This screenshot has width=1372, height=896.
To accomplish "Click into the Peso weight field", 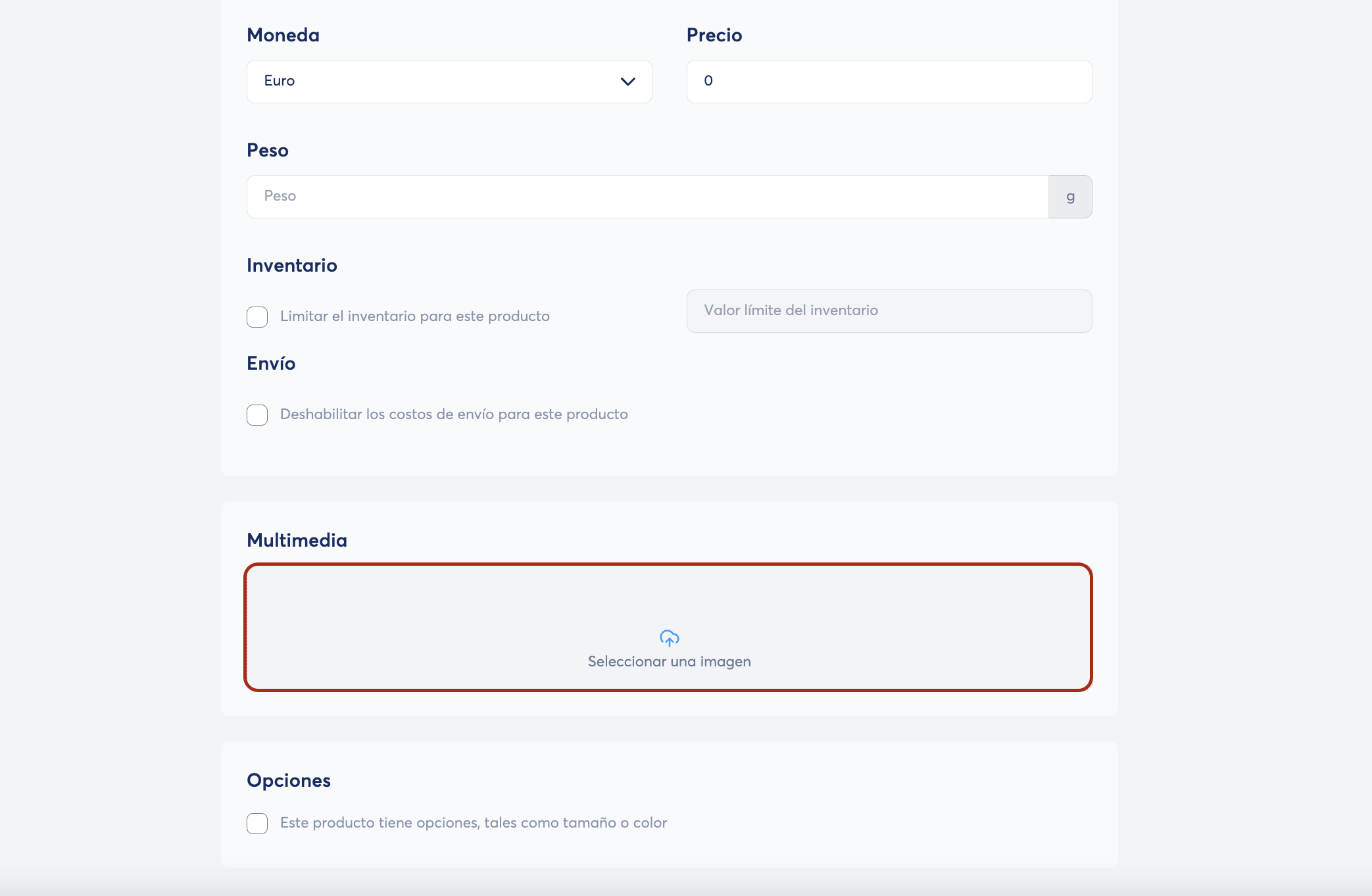I will click(x=647, y=197).
